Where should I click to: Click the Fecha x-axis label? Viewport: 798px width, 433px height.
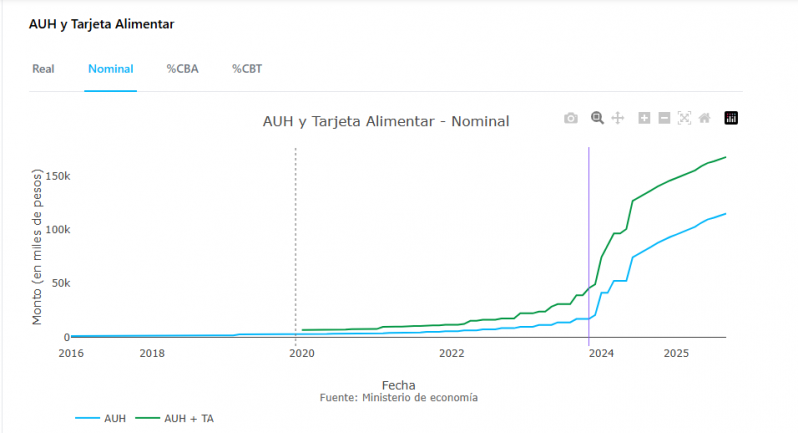click(x=398, y=385)
